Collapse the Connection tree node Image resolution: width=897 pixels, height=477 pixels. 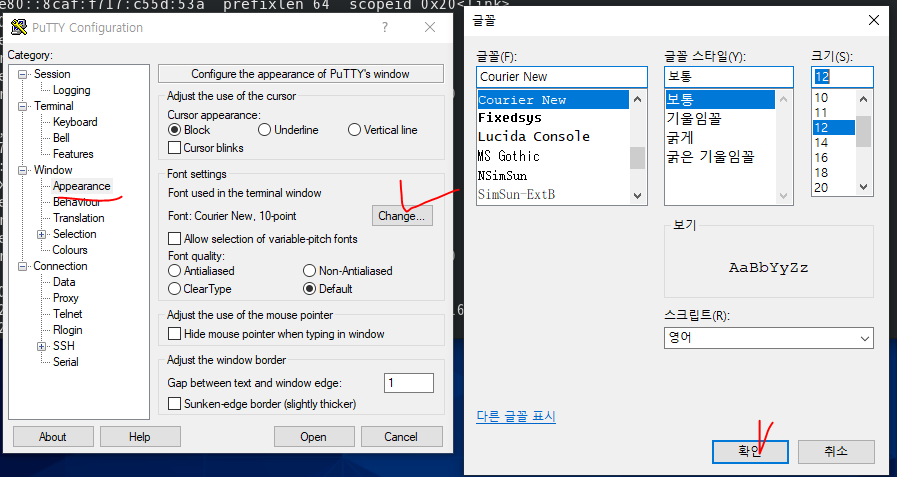pyautogui.click(x=22, y=267)
